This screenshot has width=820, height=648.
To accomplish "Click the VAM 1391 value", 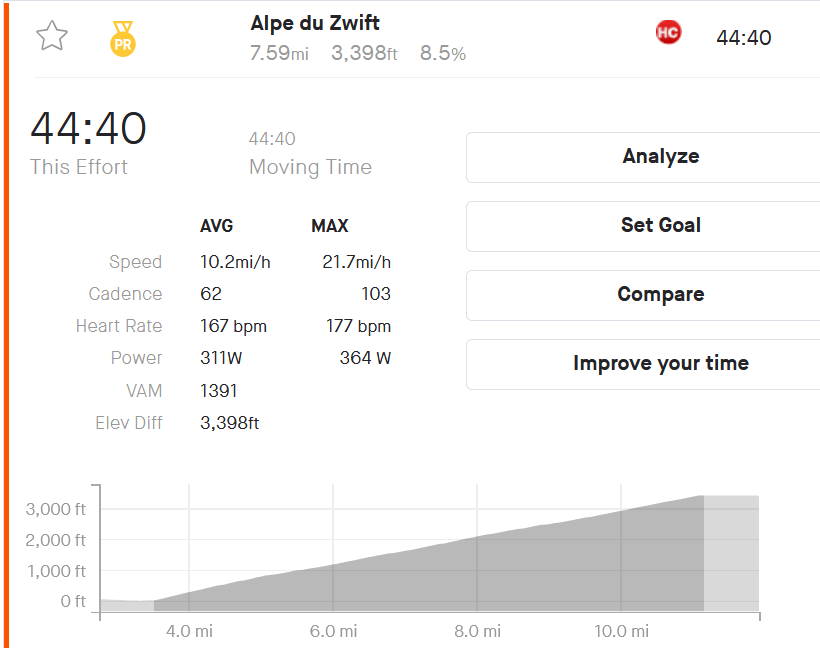I will (219, 391).
